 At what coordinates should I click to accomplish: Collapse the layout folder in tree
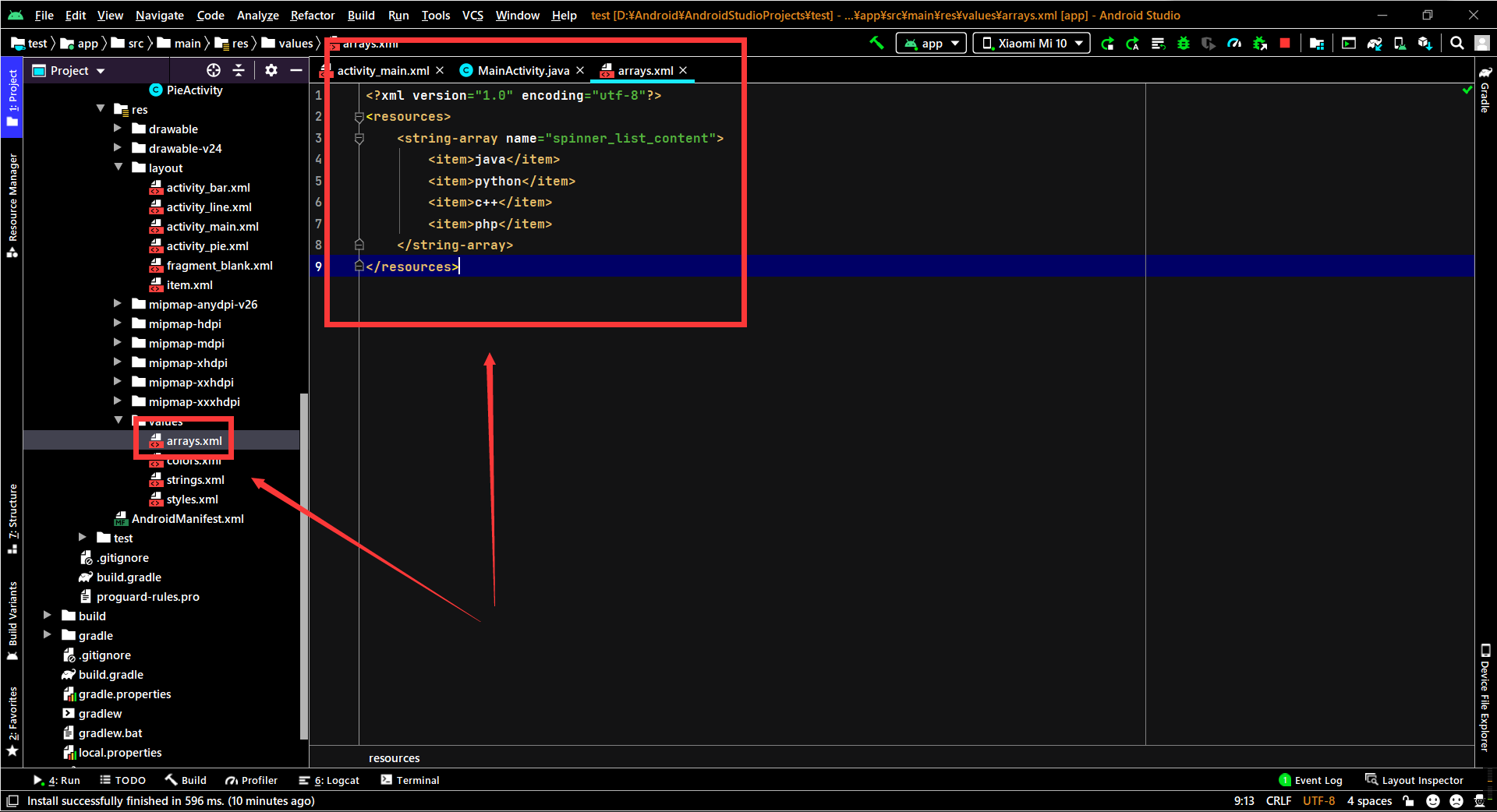click(x=118, y=168)
